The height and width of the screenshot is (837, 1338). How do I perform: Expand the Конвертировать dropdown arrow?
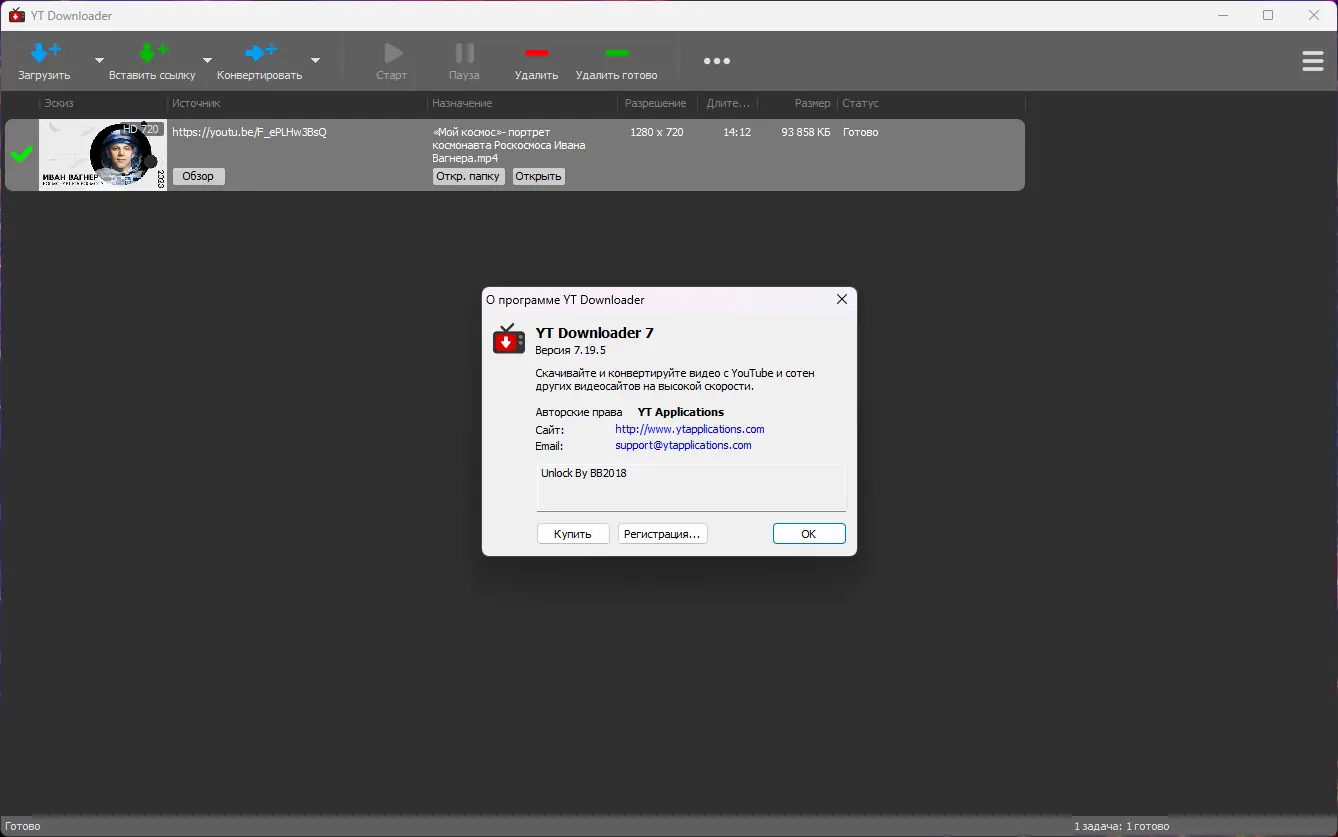coord(315,61)
